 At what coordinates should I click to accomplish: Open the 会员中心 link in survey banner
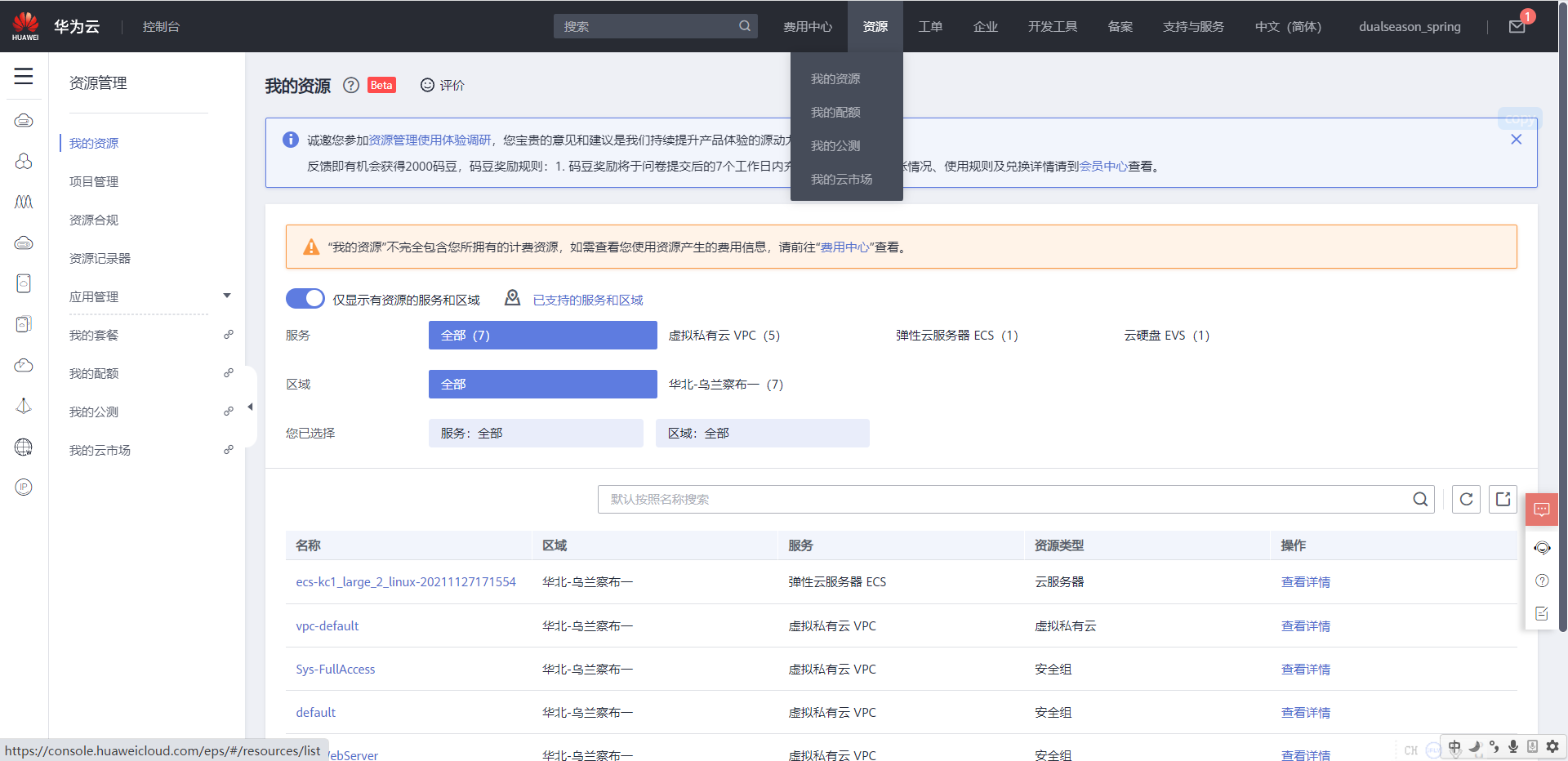pos(1103,166)
